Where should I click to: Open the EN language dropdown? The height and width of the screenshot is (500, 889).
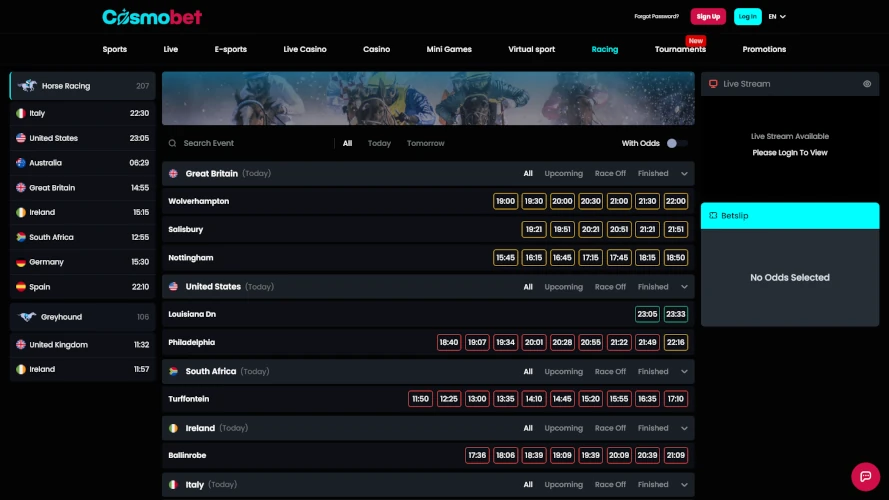click(777, 16)
